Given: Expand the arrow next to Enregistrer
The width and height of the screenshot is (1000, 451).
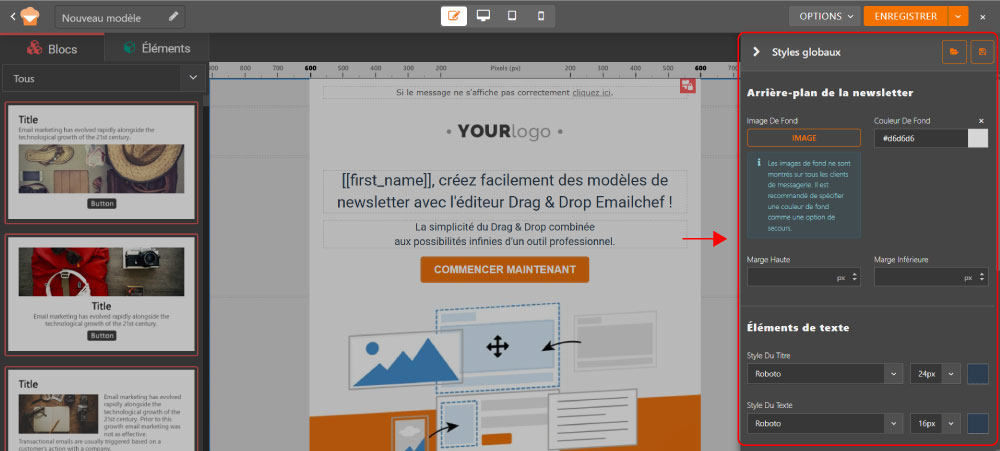Looking at the screenshot, I should tap(959, 16).
